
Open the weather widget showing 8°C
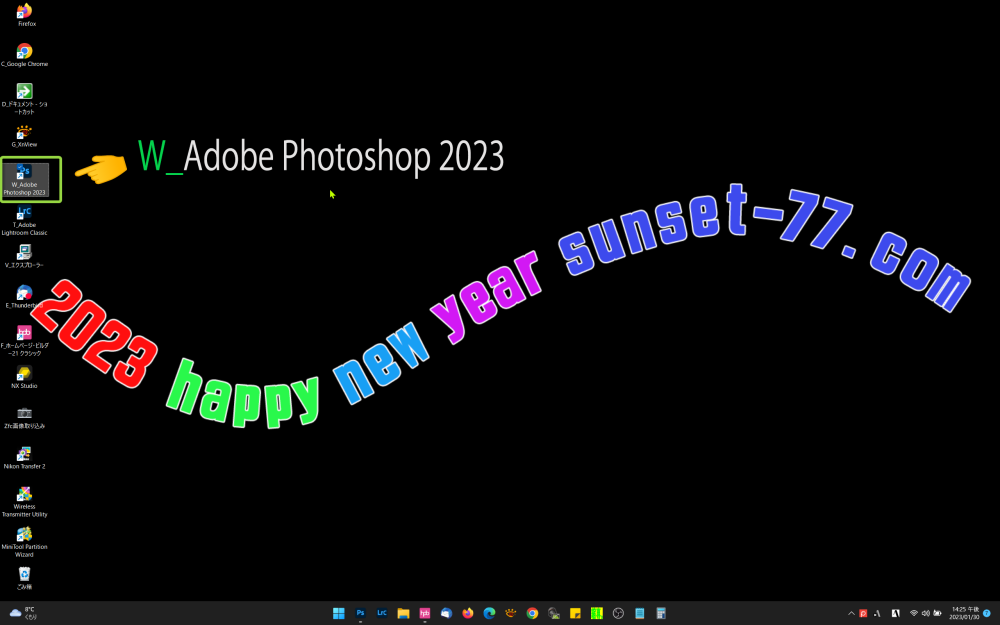pyautogui.click(x=23, y=614)
